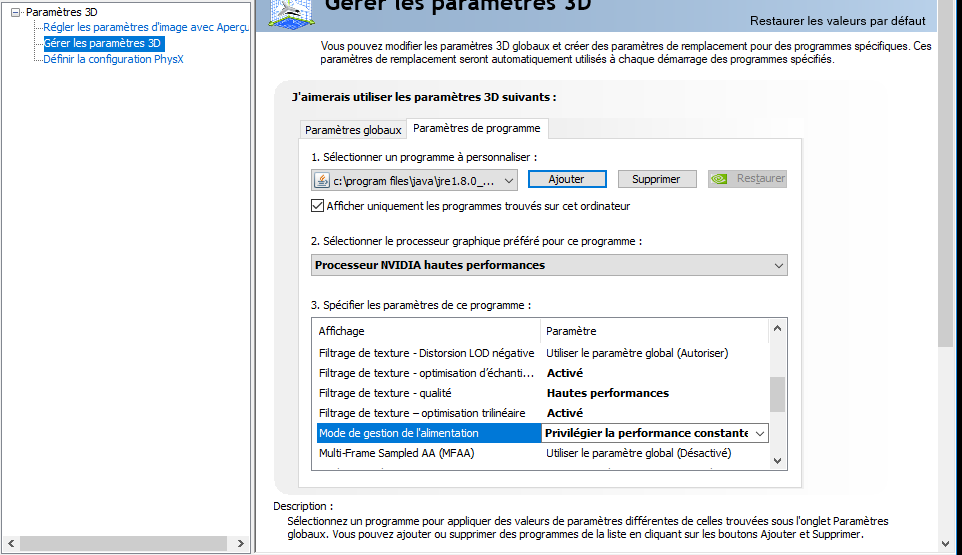
Task: Click the Supprimer button
Action: (x=656, y=179)
